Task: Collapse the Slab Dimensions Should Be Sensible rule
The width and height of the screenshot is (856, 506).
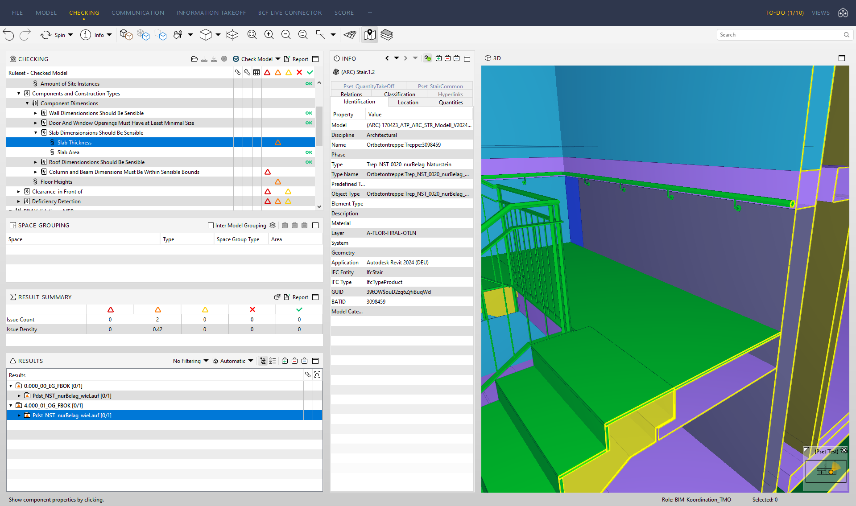Action: 37,132
